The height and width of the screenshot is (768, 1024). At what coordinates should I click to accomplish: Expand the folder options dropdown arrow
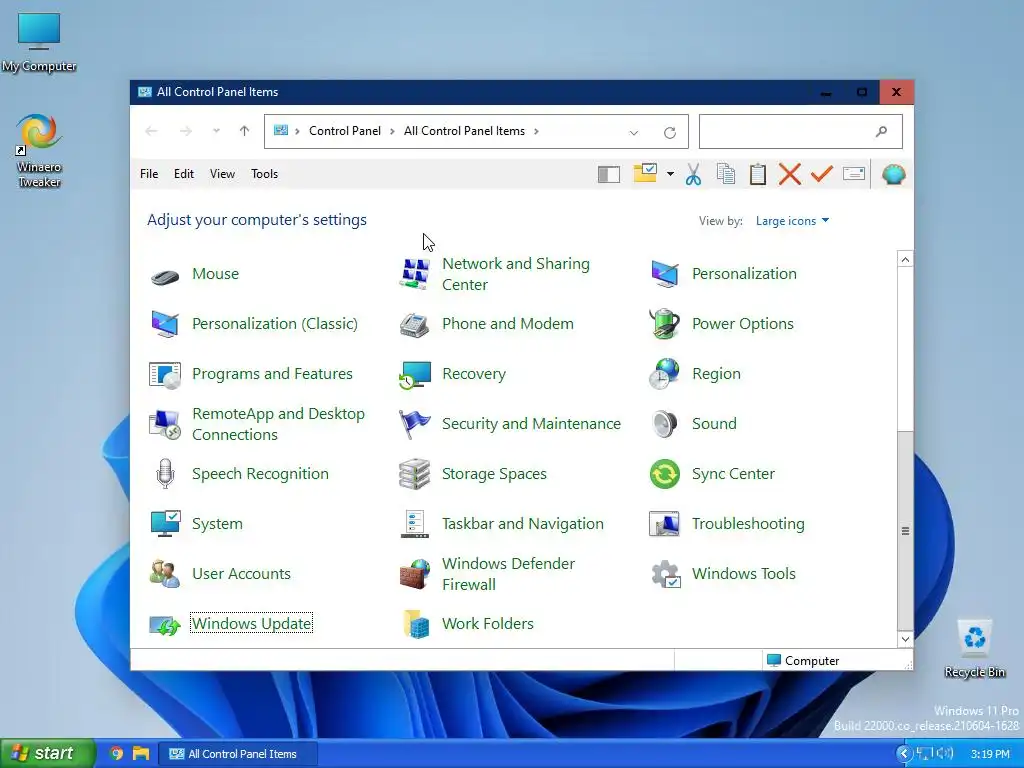[x=670, y=174]
